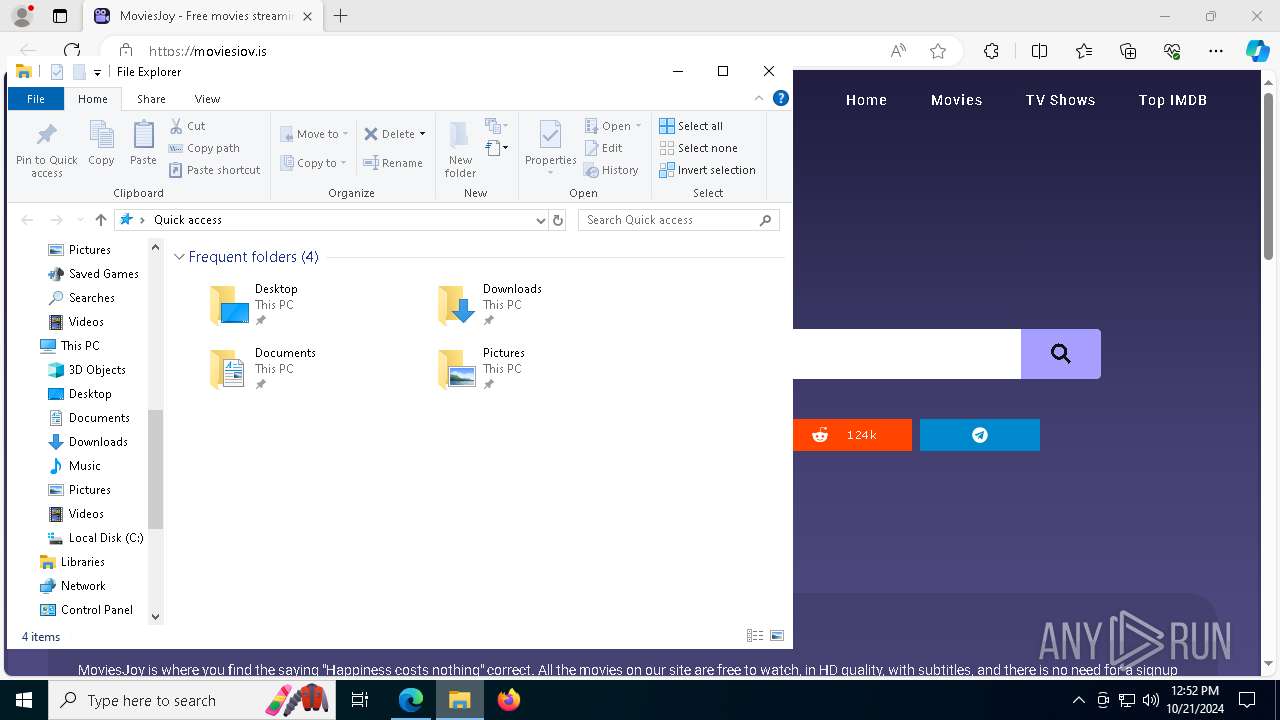This screenshot has height=720, width=1280.
Task: Click the Telegram share button
Action: coord(980,435)
